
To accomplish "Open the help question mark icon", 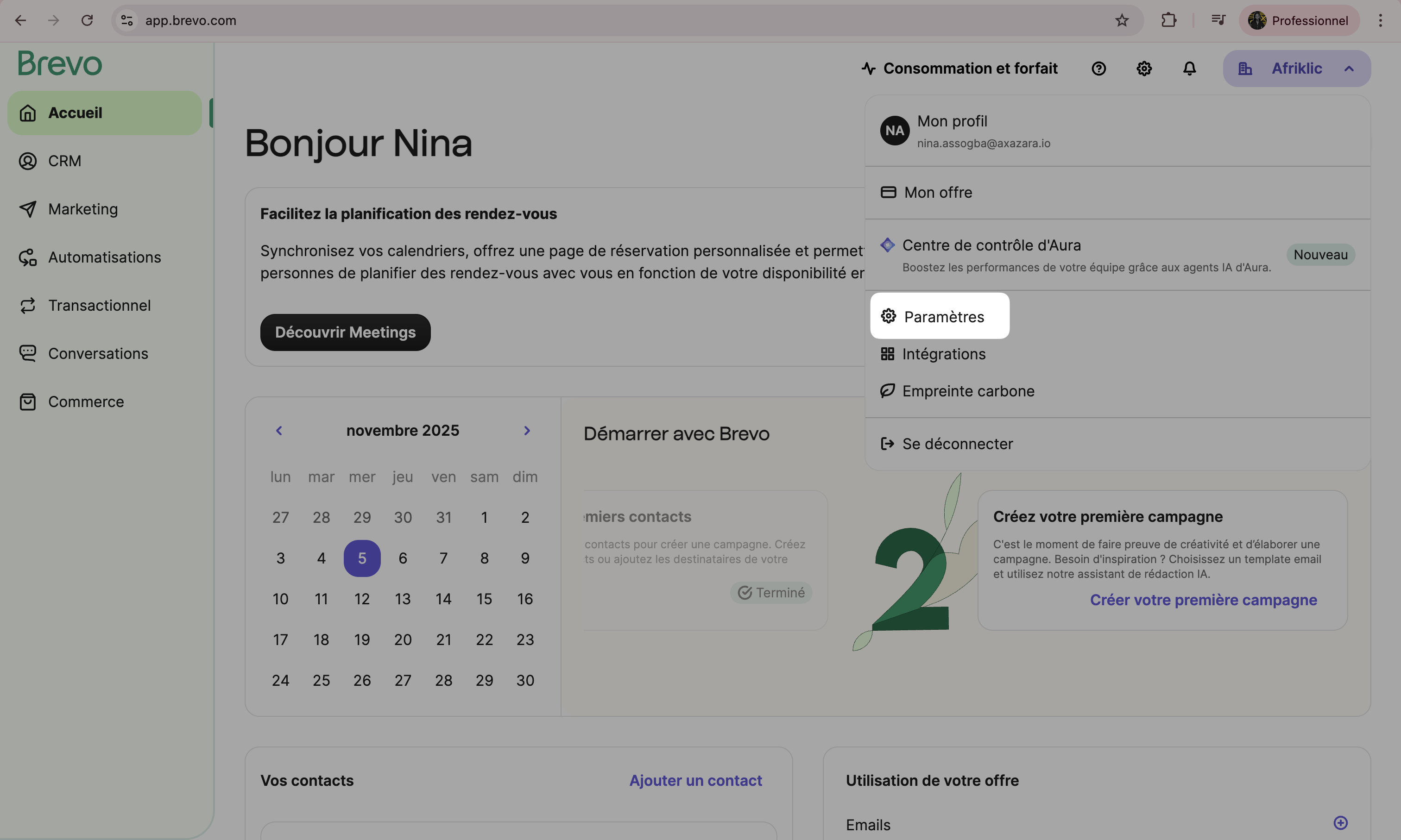I will pyautogui.click(x=1098, y=69).
